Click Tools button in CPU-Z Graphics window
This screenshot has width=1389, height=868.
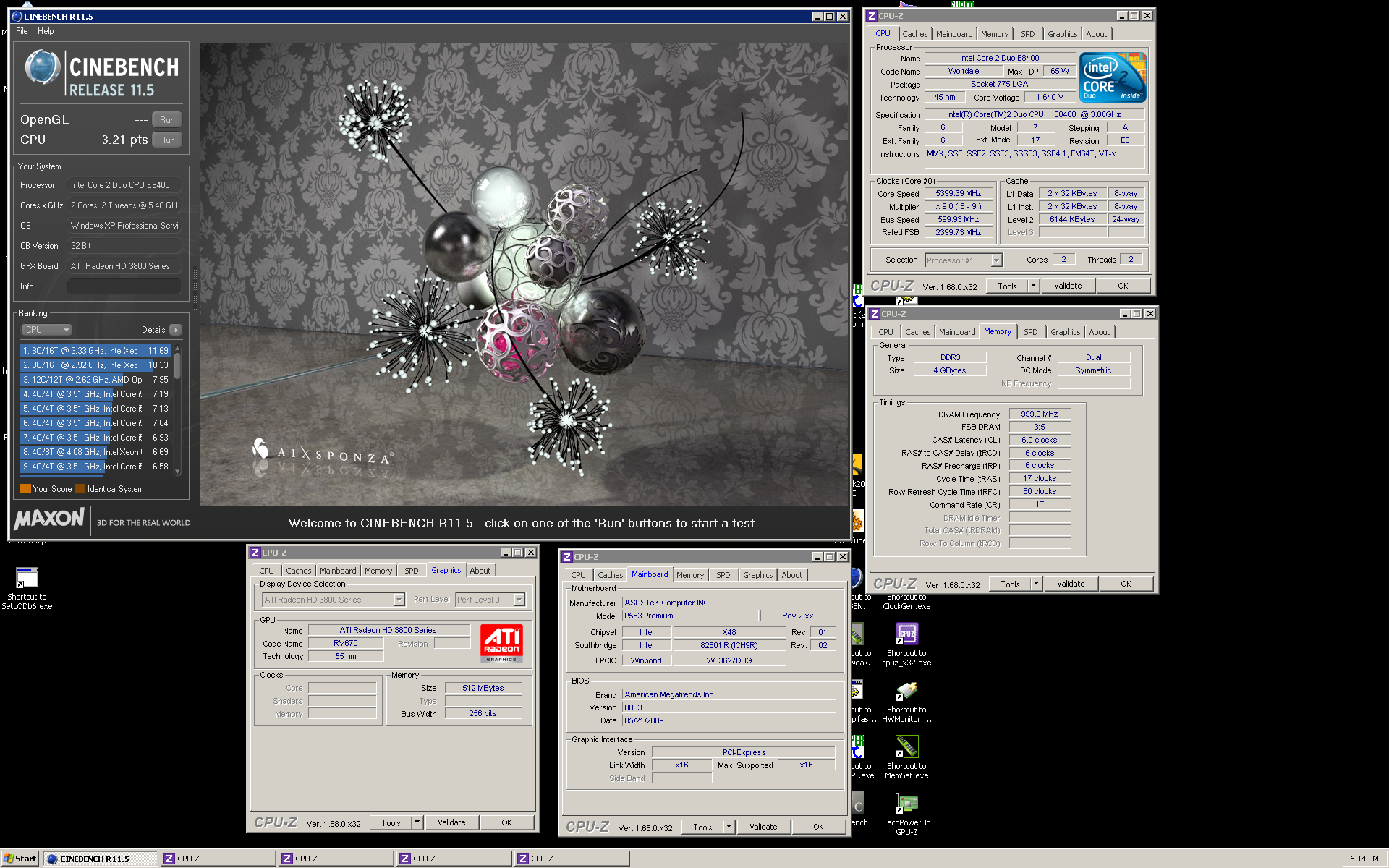pyautogui.click(x=391, y=822)
